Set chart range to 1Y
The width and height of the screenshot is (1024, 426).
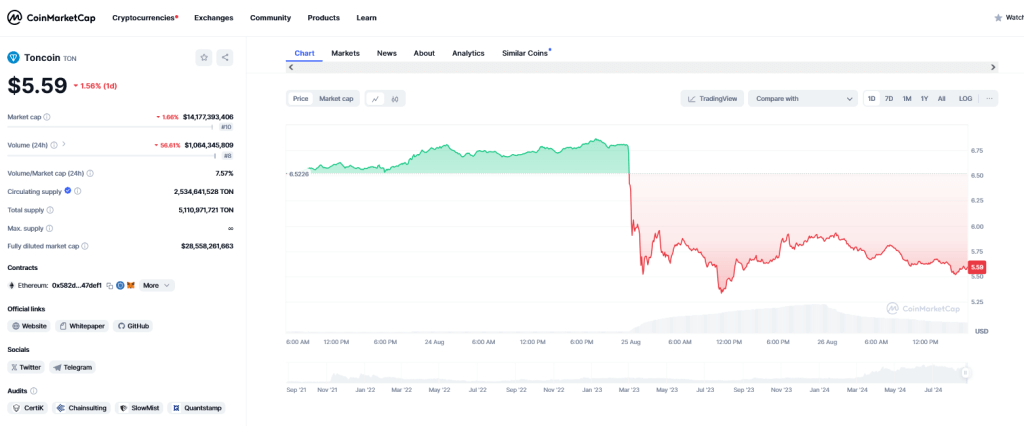pyautogui.click(x=925, y=99)
